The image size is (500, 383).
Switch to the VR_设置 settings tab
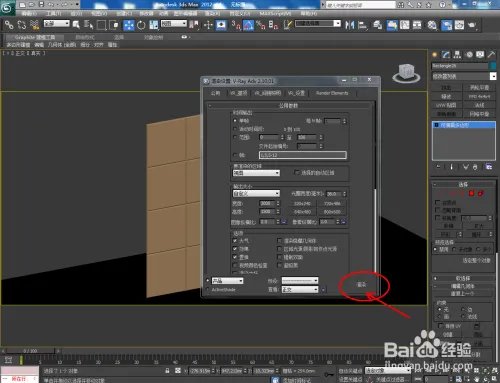coord(296,93)
